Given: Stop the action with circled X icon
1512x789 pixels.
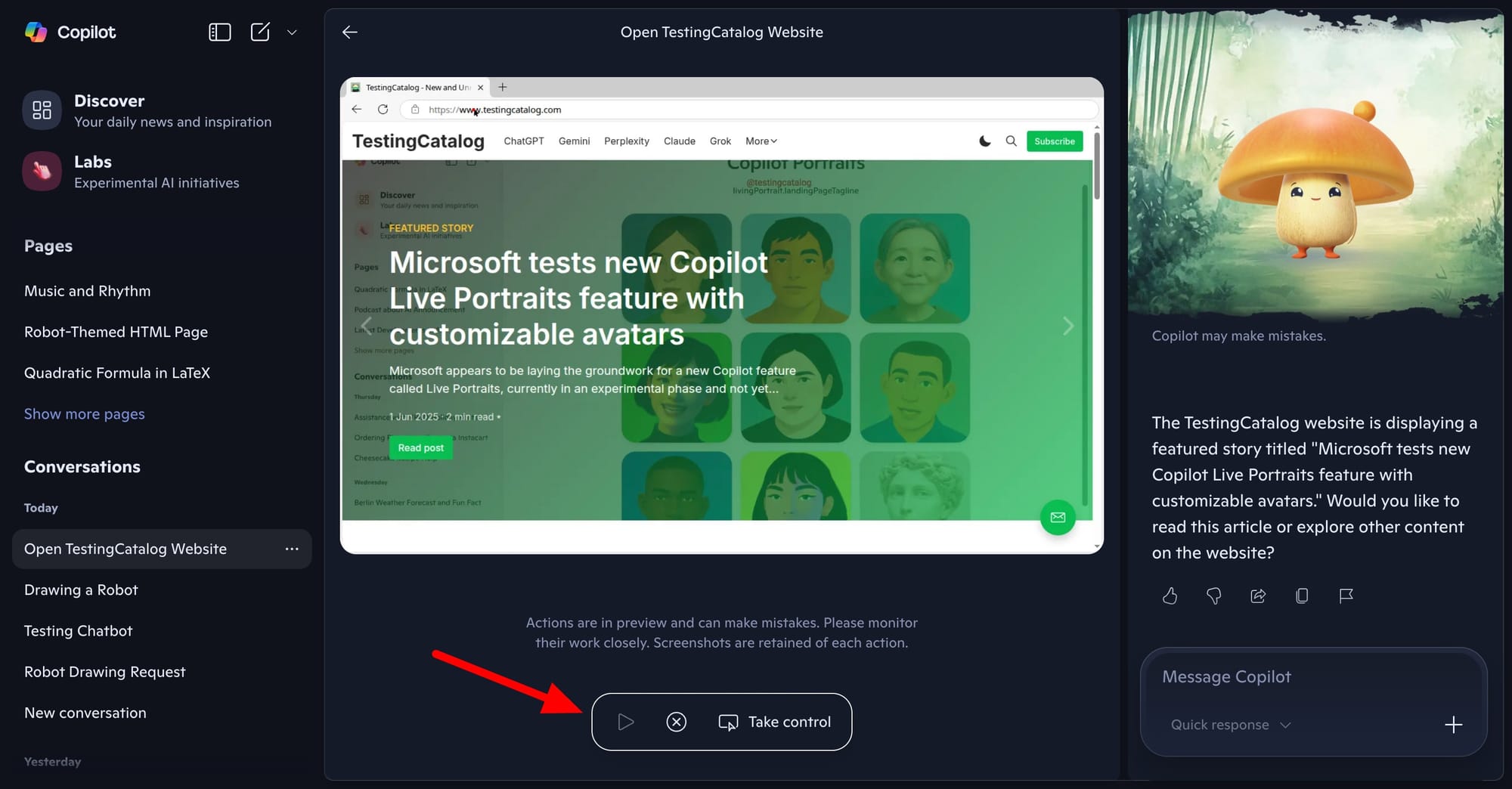Looking at the screenshot, I should click(677, 722).
